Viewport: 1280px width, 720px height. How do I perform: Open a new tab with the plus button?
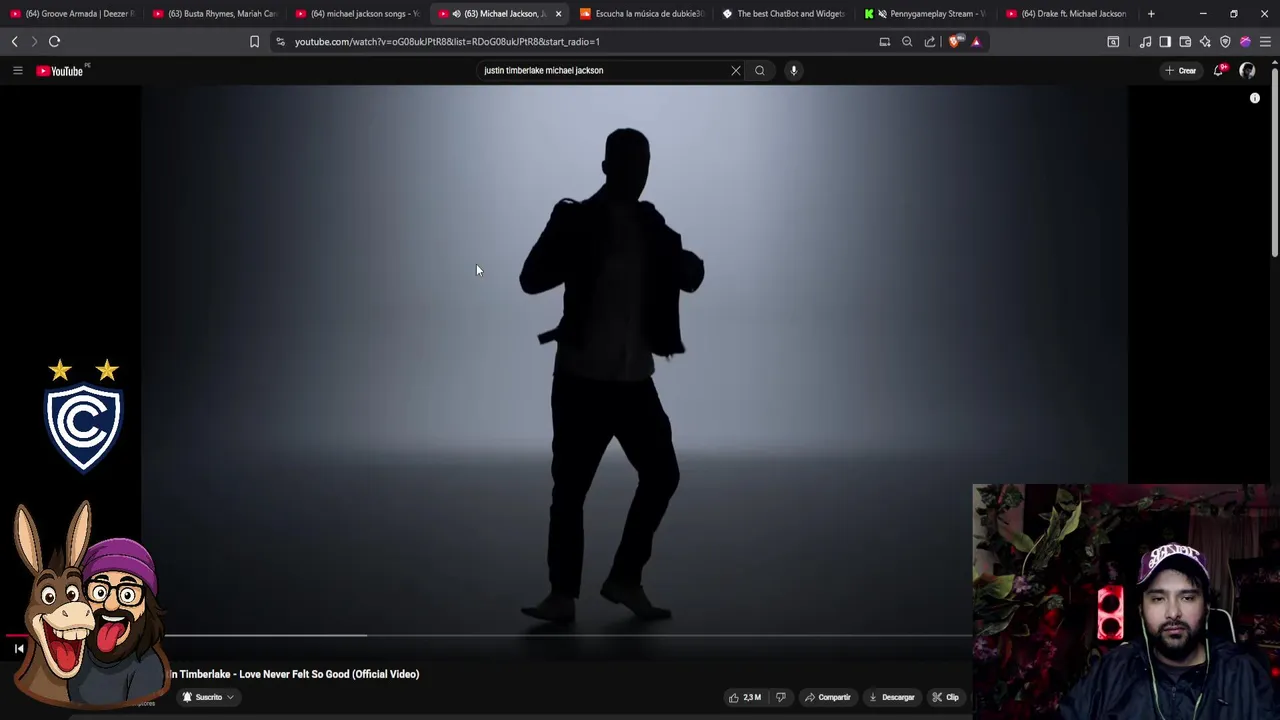pyautogui.click(x=1151, y=13)
